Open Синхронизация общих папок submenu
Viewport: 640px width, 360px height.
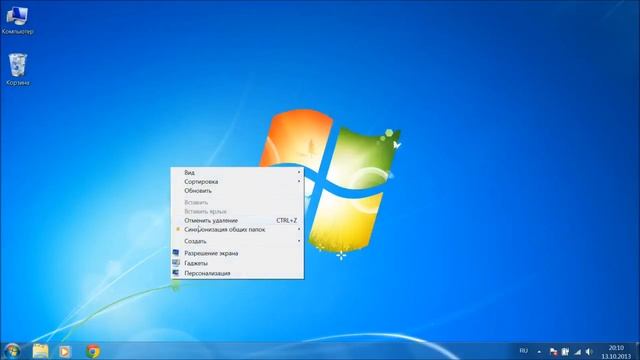click(237, 229)
